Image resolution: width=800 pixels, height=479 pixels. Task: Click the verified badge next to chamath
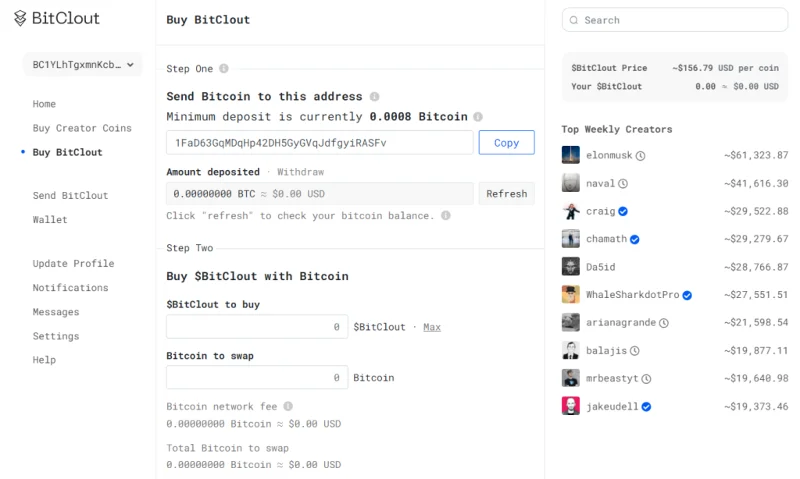click(635, 239)
